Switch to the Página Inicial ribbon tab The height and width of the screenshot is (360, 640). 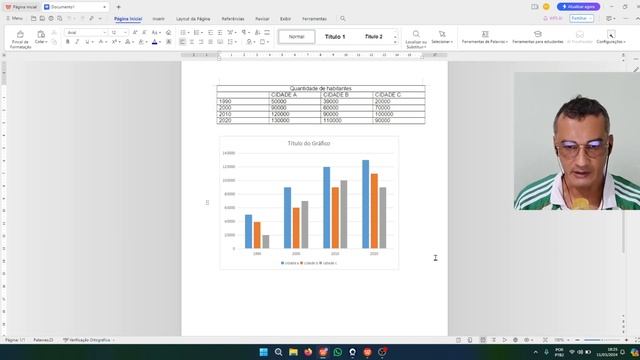click(128, 19)
